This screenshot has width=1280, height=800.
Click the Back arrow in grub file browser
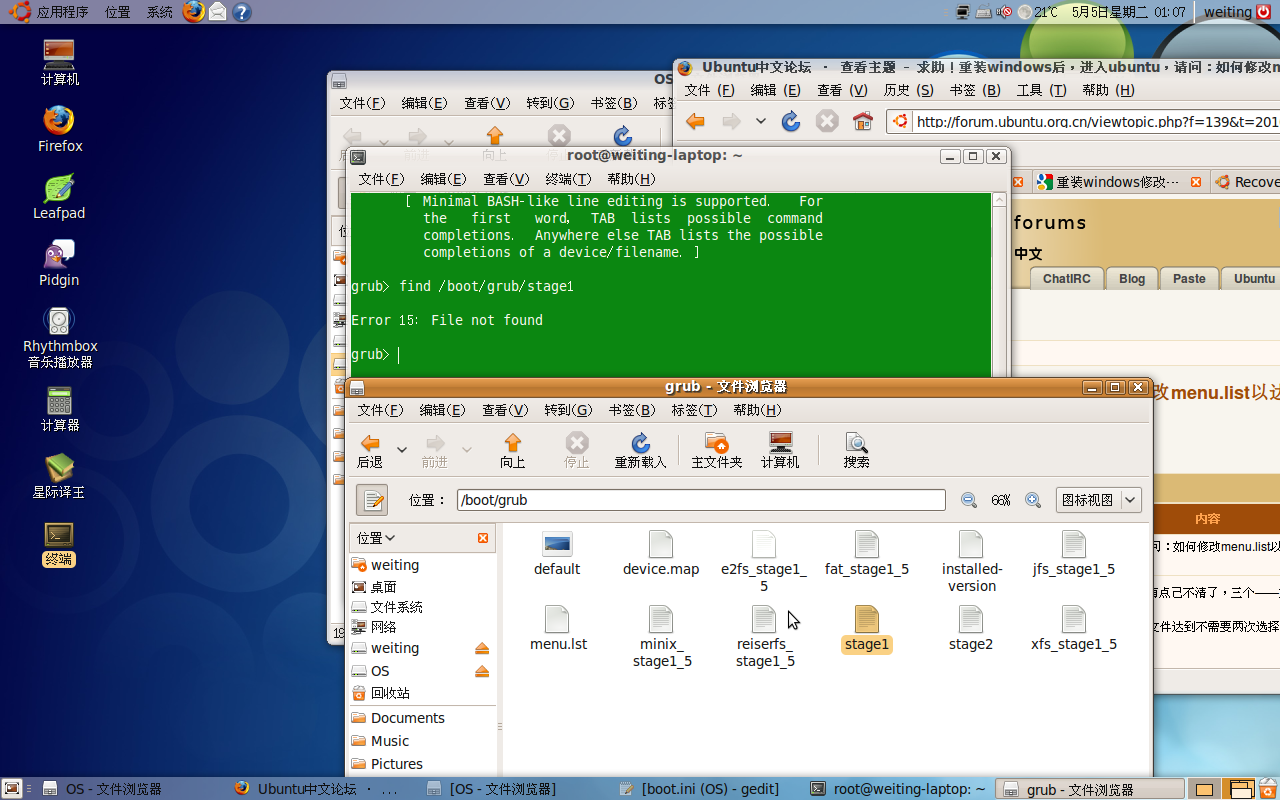pyautogui.click(x=370, y=443)
